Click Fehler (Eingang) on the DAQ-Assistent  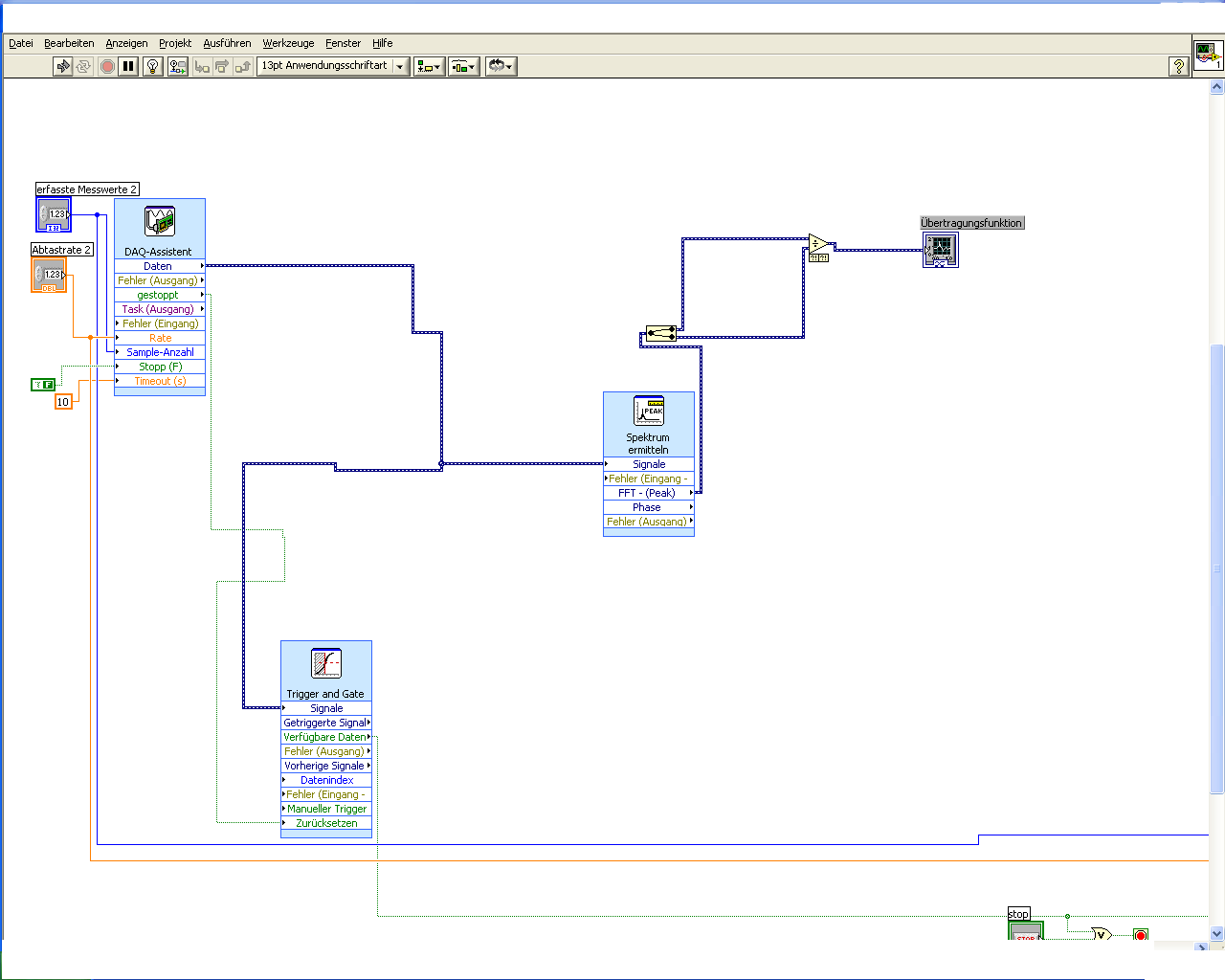(x=160, y=323)
